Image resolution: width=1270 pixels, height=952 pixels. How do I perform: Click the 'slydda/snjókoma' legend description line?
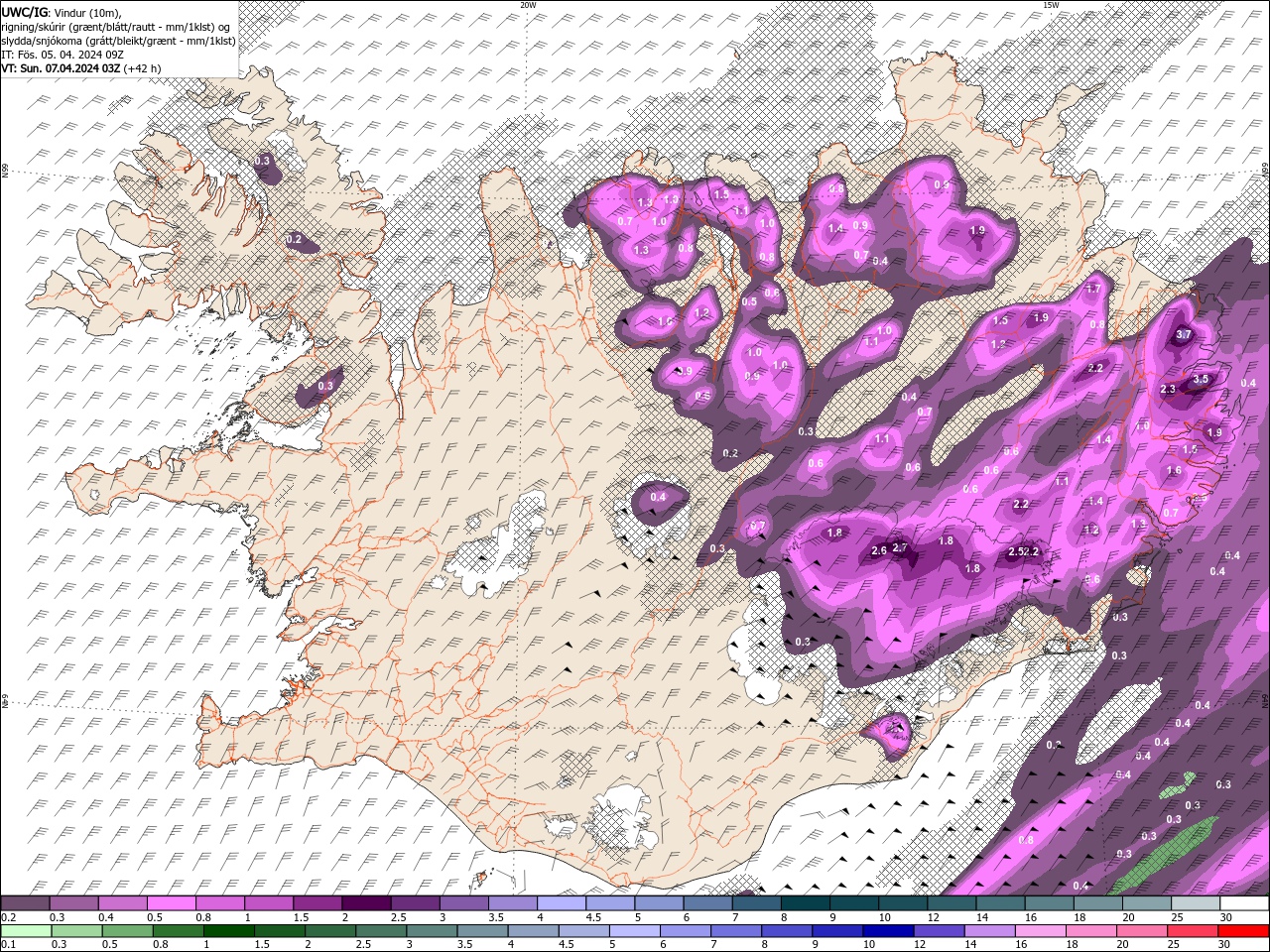point(118,40)
